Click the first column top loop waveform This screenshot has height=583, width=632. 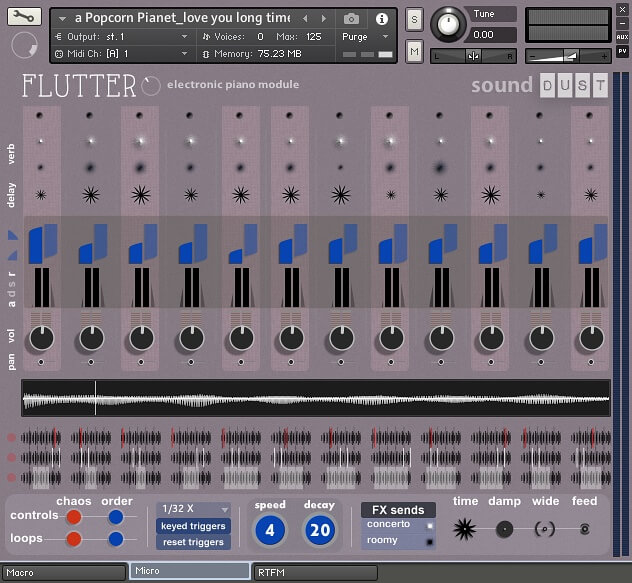(x=41, y=438)
